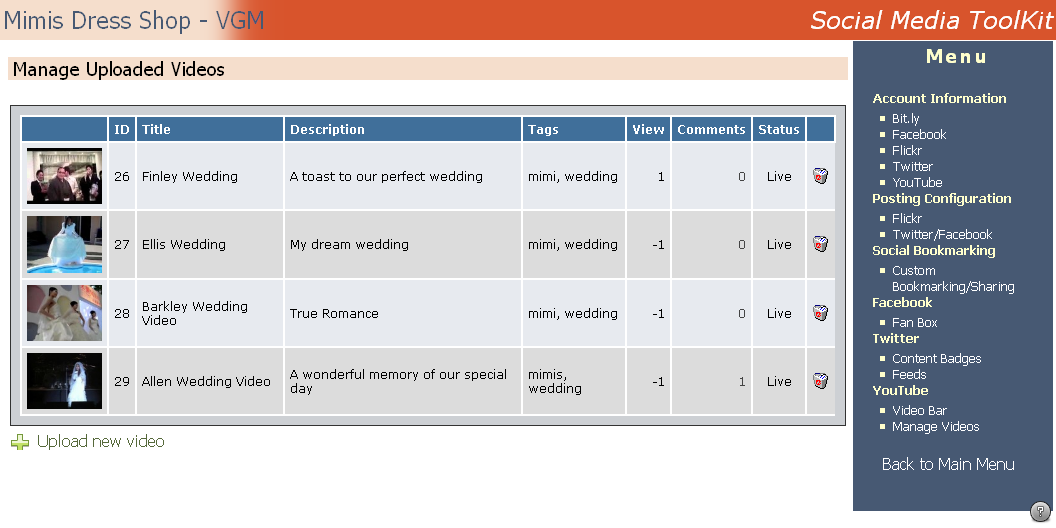This screenshot has height=528, width=1056.
Task: Open the Allen Wedding Video thumbnail
Action: pos(64,381)
